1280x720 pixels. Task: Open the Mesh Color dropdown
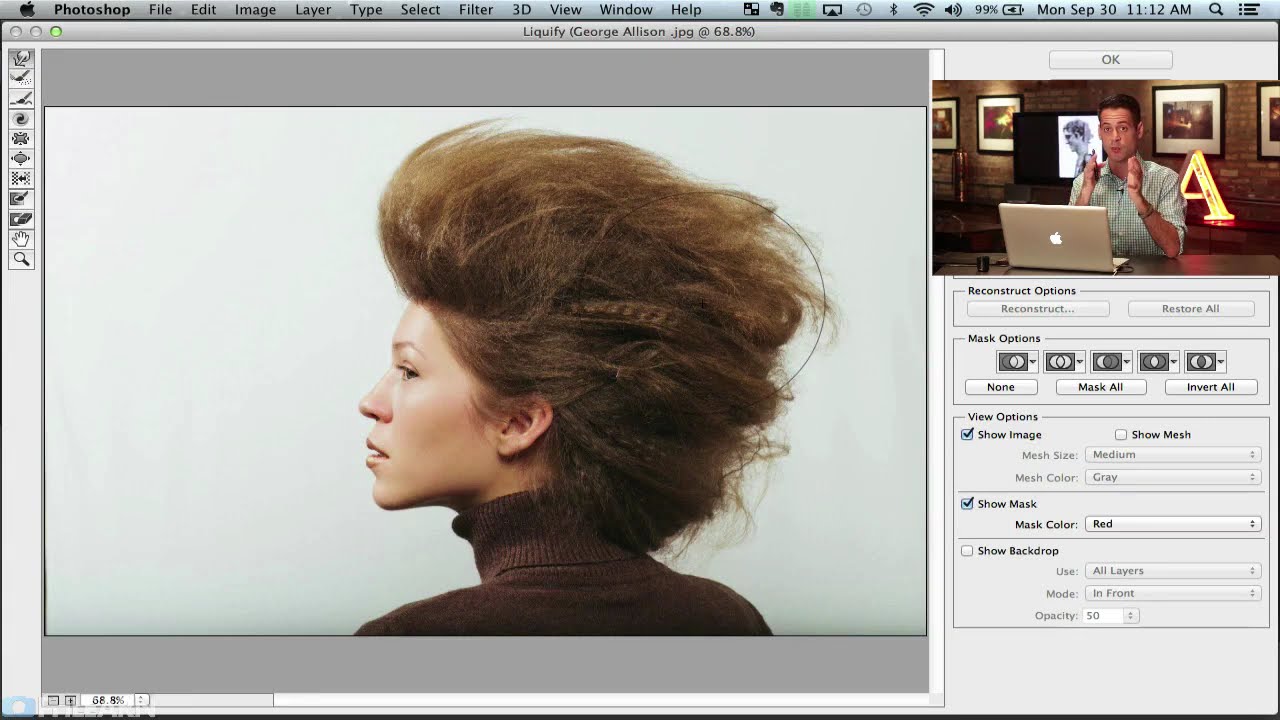(x=1173, y=478)
